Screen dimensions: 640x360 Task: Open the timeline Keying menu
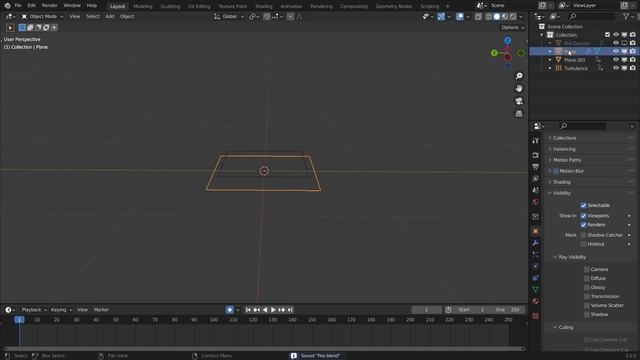61,310
